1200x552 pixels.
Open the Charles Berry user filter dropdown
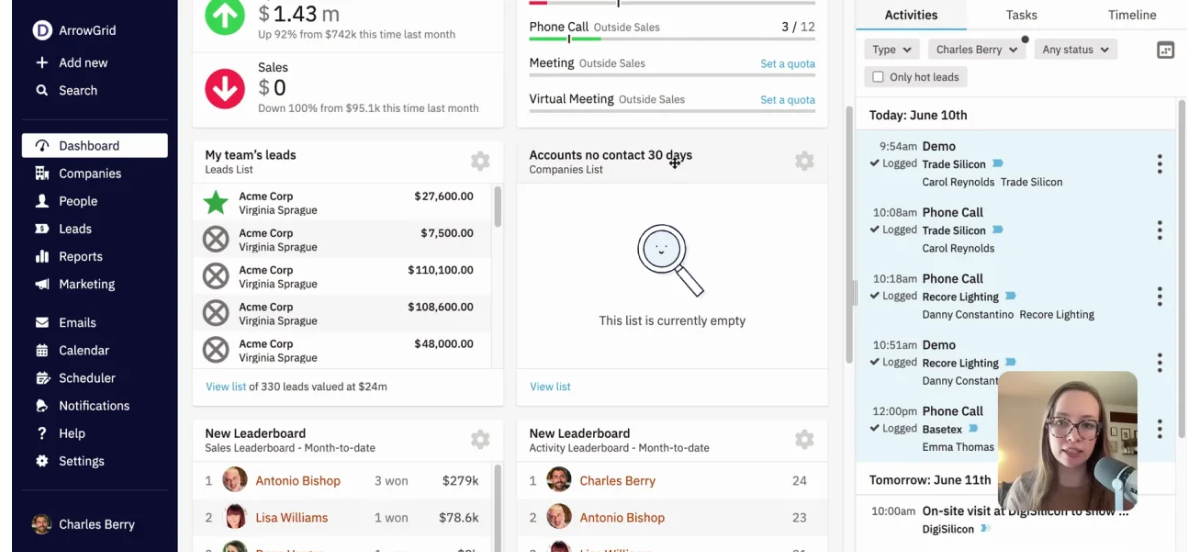click(977, 49)
